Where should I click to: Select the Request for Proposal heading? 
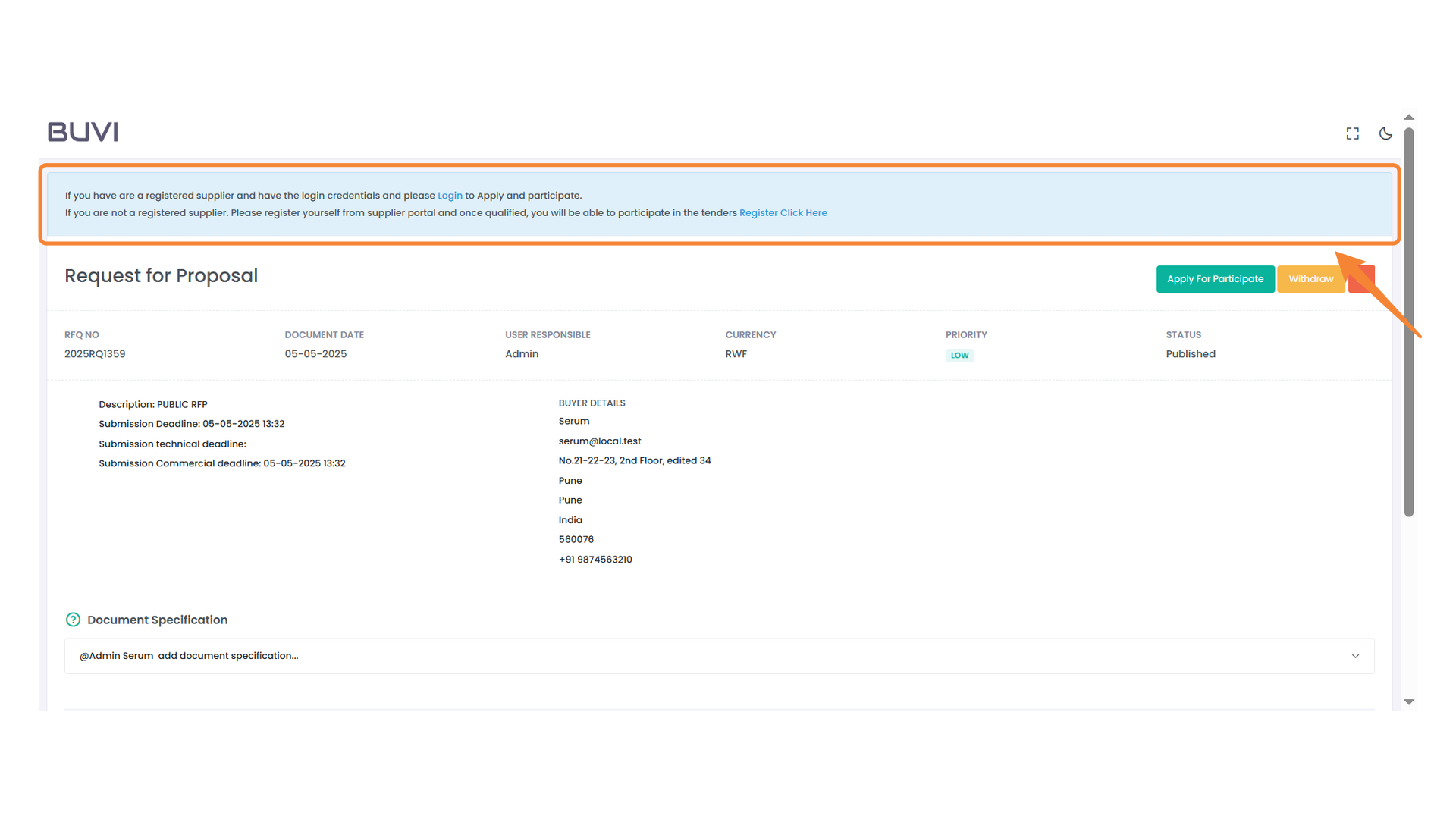click(161, 276)
